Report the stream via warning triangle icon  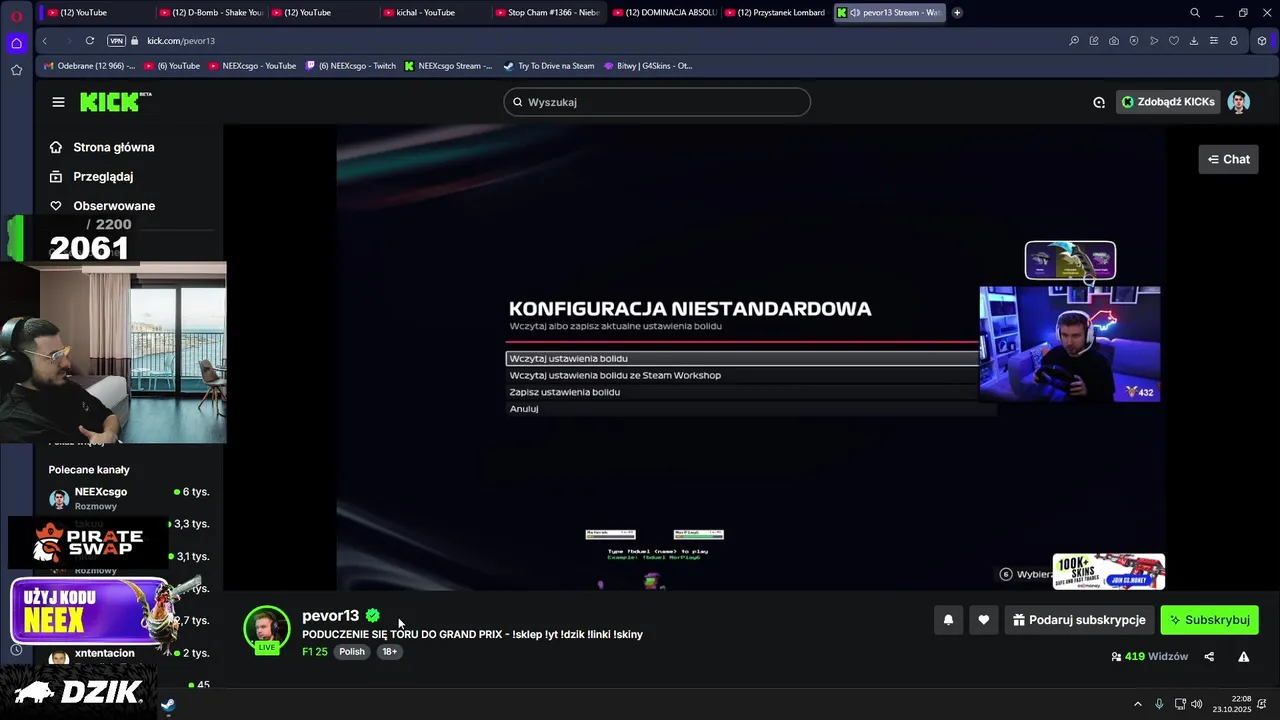point(1244,657)
